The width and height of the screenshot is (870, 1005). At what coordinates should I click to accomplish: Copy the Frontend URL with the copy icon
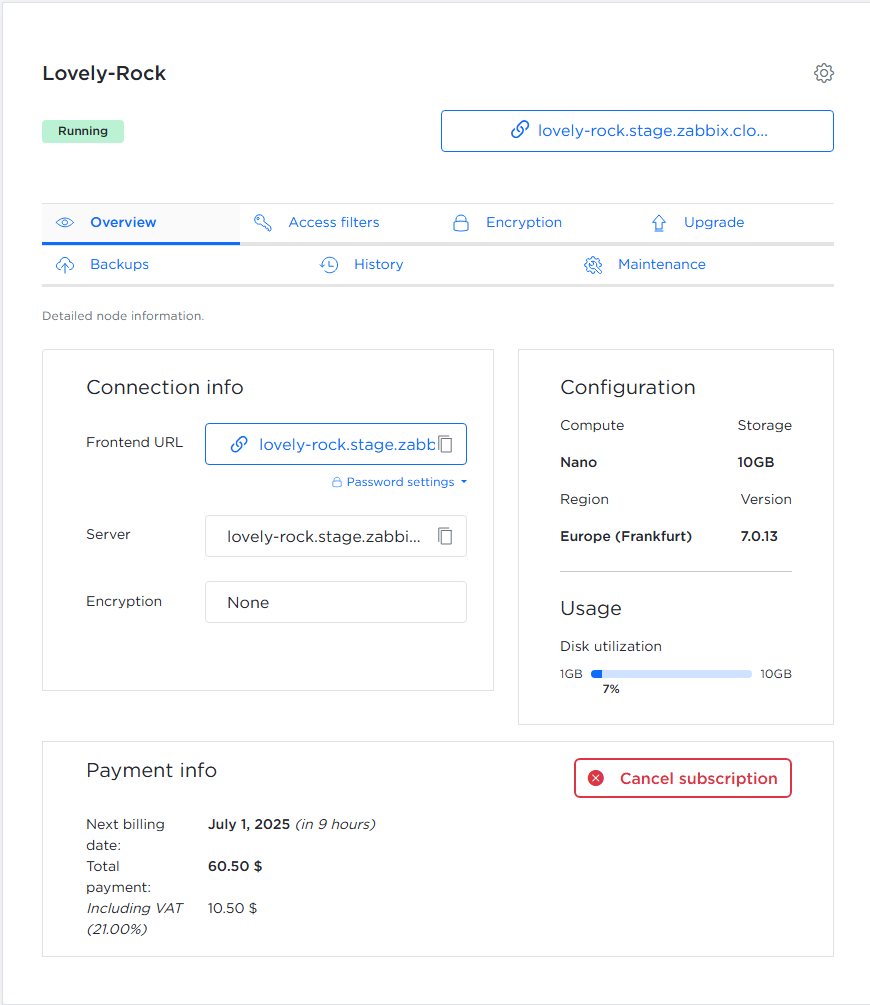tap(446, 444)
